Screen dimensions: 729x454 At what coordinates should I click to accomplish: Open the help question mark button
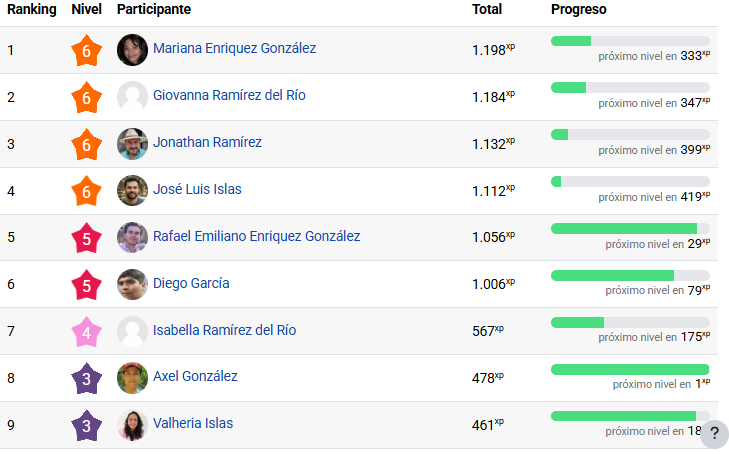tap(714, 434)
